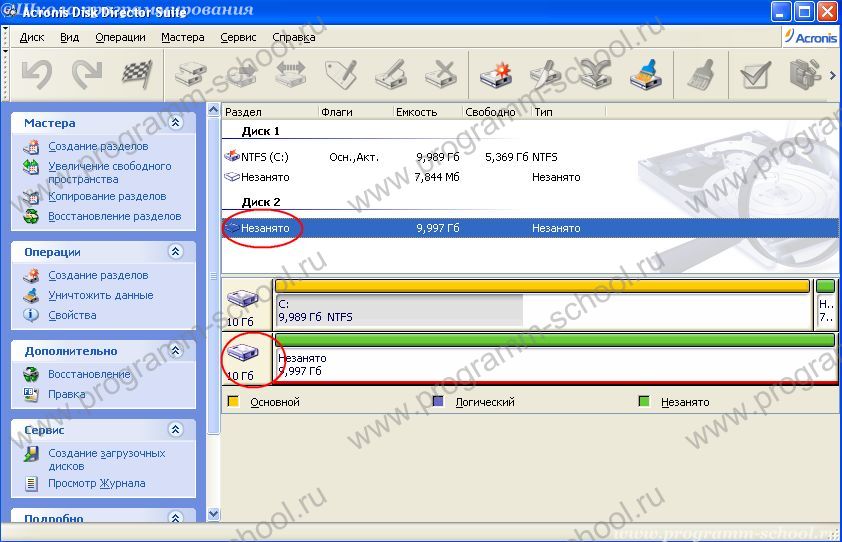Viewport: 842px width, 542px height.
Task: Click the Disk 1 drive icon labeled 10 Гб
Action: click(x=243, y=297)
